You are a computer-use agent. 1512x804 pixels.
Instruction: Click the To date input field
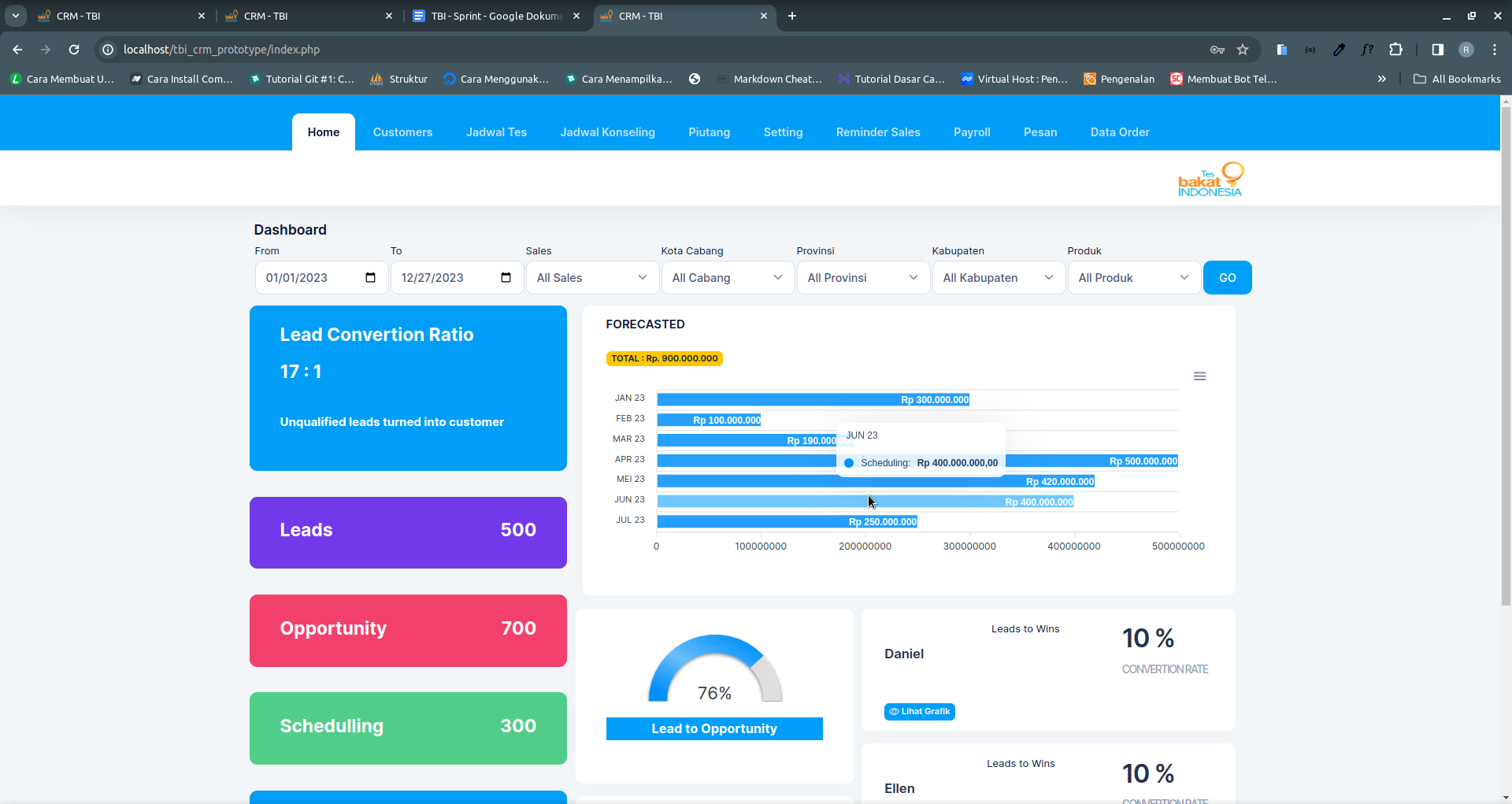click(457, 277)
